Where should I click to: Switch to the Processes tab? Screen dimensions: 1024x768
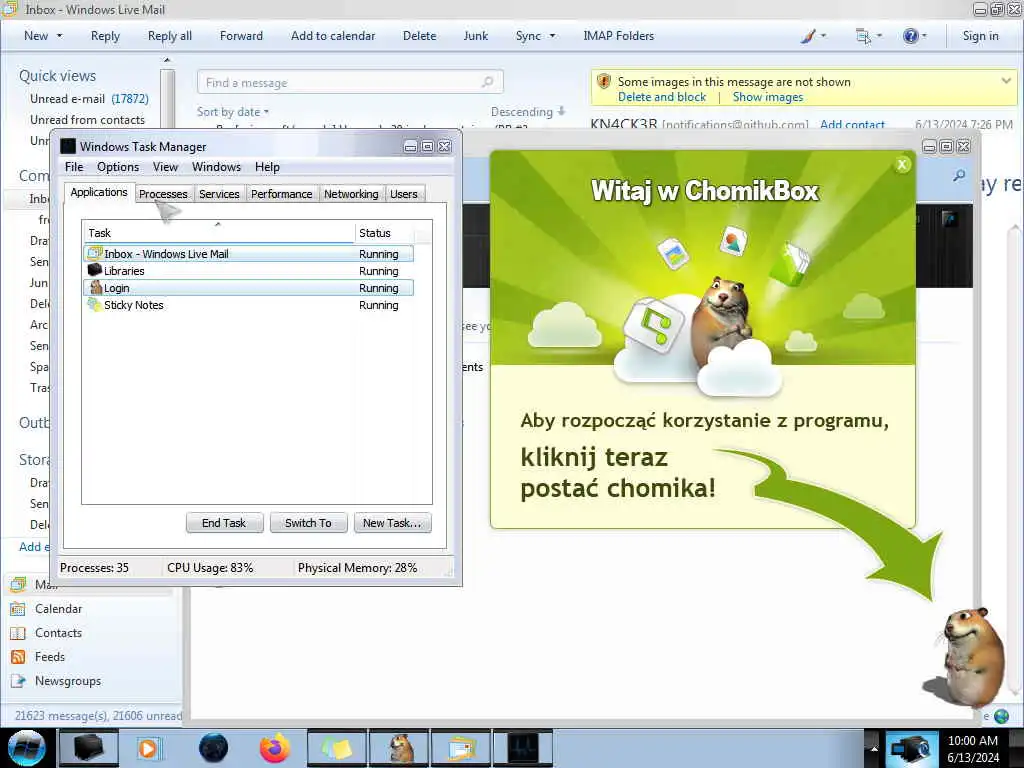163,194
